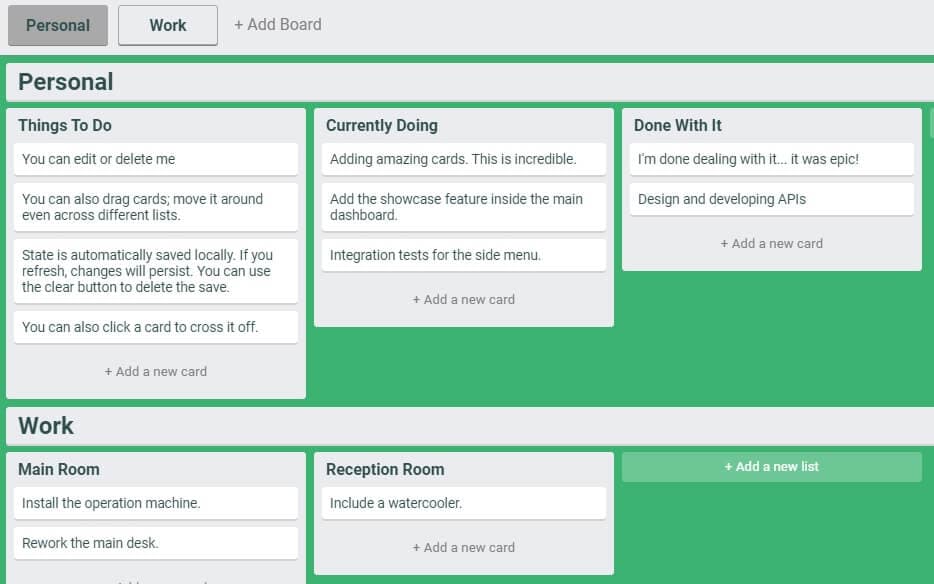This screenshot has width=934, height=584.
Task: Select the Work board title heading
Action: click(x=46, y=425)
